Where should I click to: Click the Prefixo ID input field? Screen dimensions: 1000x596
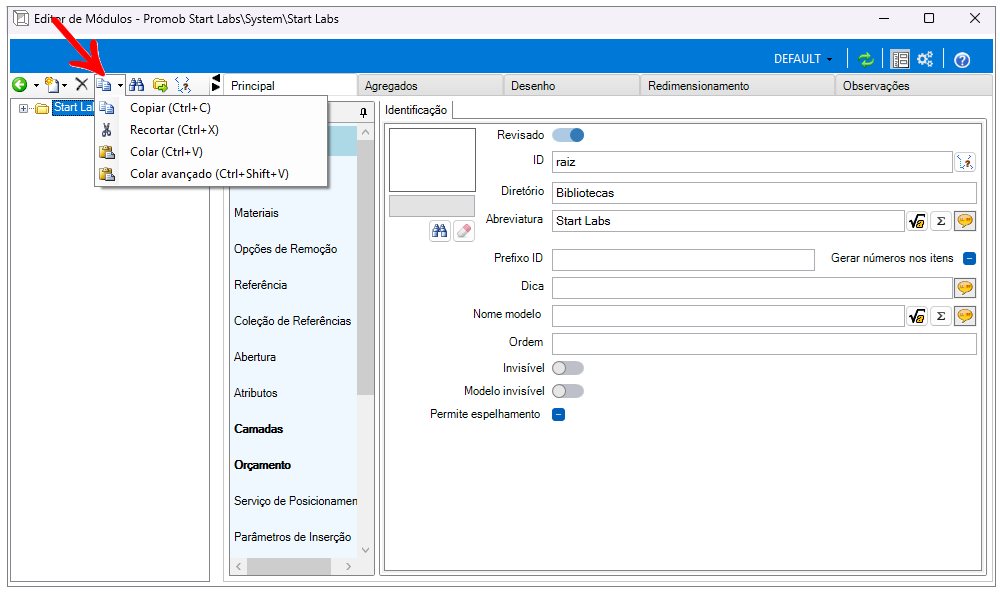[683, 260]
